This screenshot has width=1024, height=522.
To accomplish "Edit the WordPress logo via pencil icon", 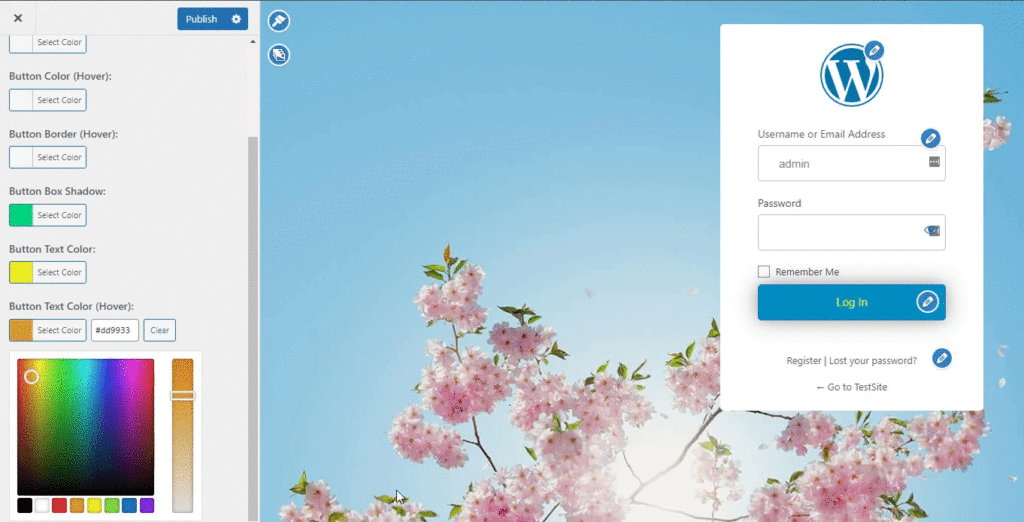I will tap(874, 50).
